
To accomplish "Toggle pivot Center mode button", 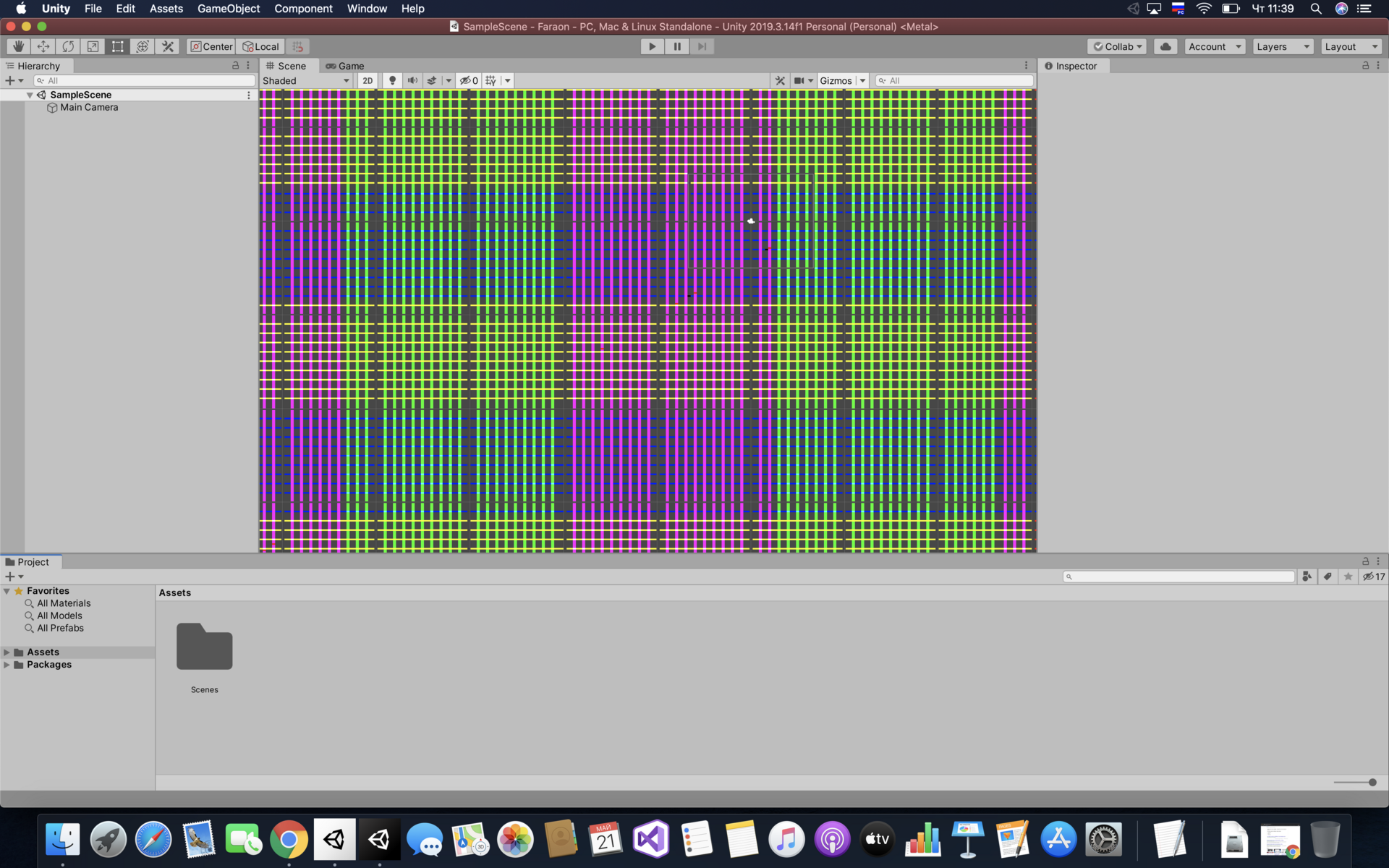I will pos(211,46).
